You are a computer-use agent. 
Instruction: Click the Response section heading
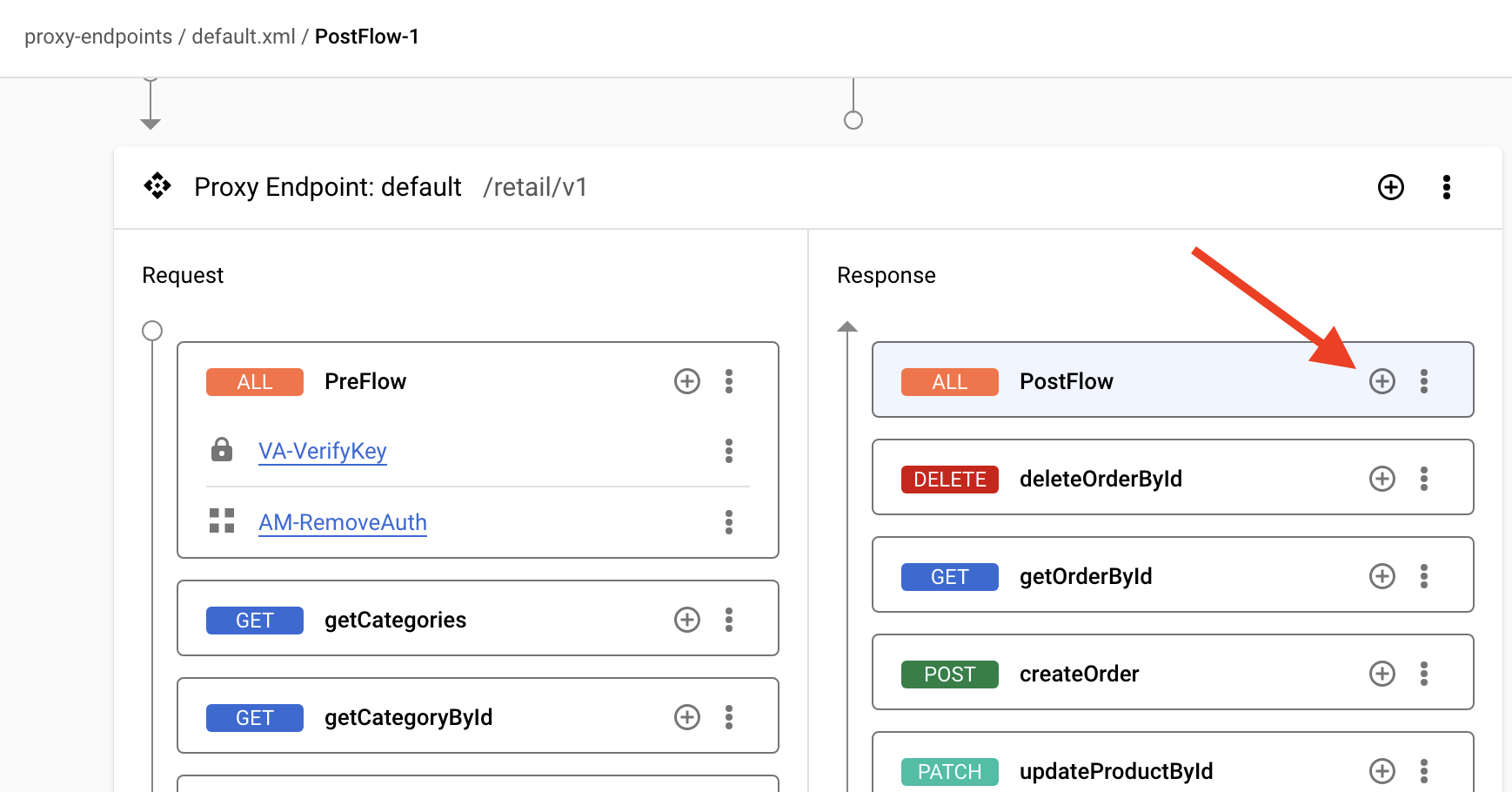(x=886, y=275)
